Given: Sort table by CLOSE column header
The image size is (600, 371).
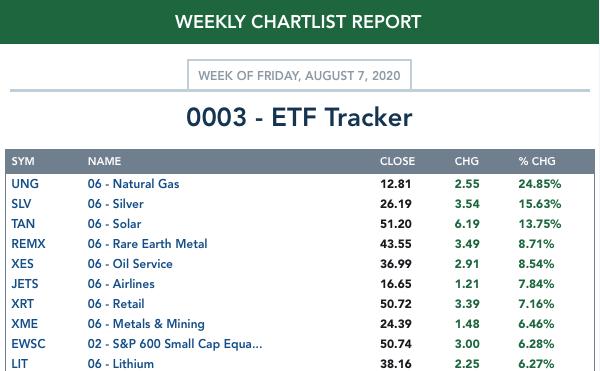Looking at the screenshot, I should pos(397,161).
